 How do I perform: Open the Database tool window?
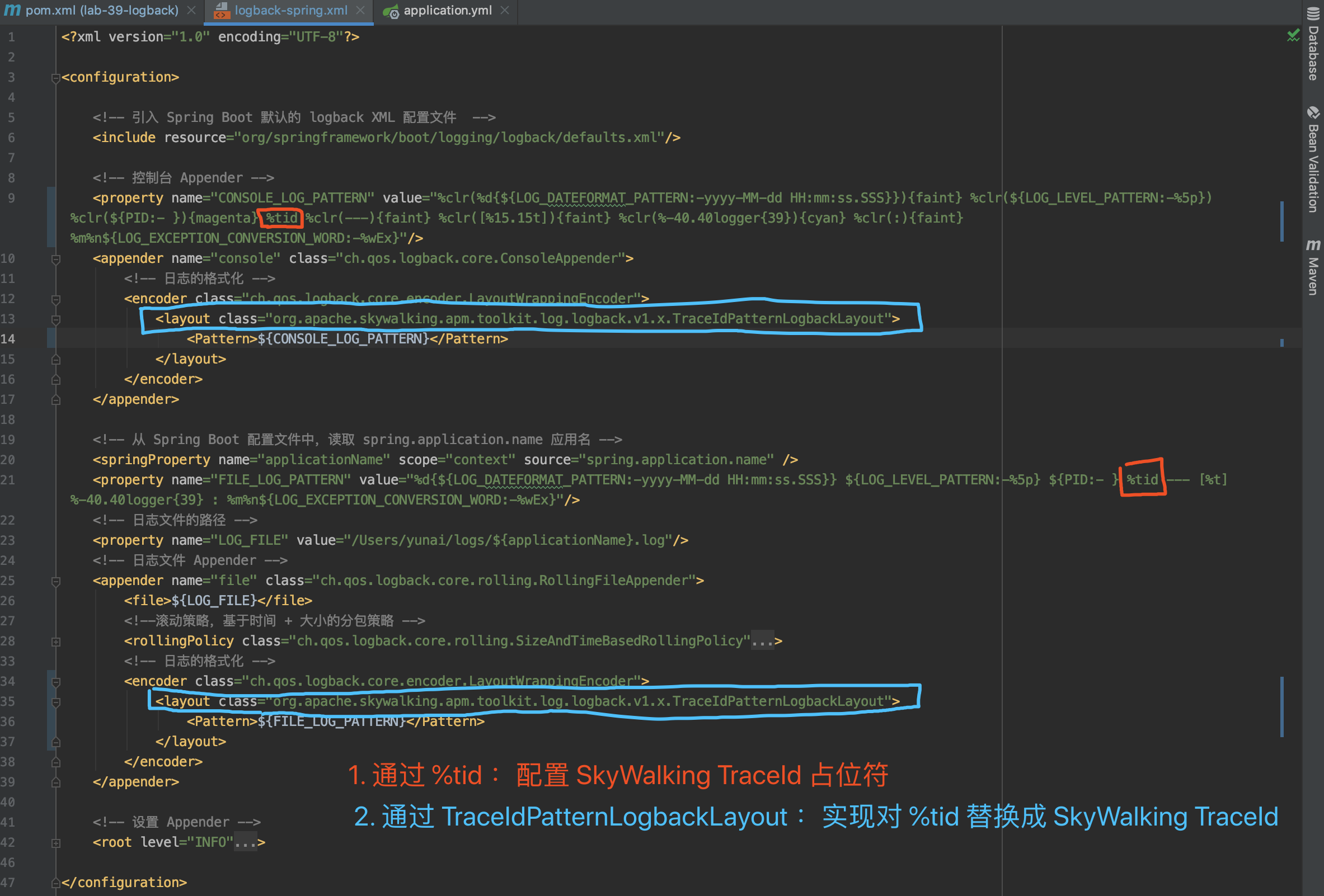point(1313,44)
